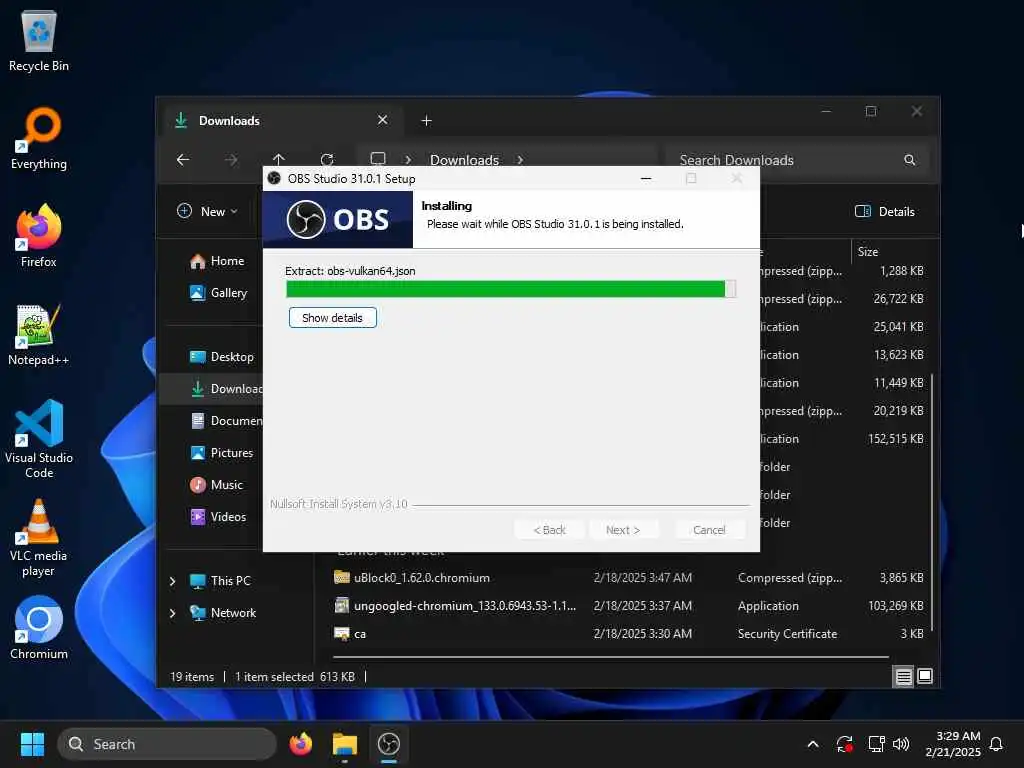Open the clock and date in taskbar
Viewport: 1024px width, 768px height.
click(x=953, y=744)
